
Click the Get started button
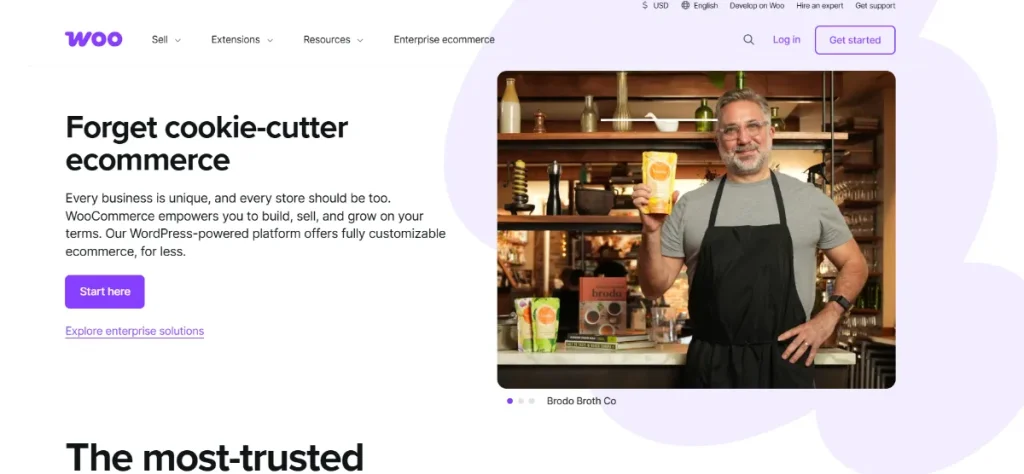coord(855,40)
